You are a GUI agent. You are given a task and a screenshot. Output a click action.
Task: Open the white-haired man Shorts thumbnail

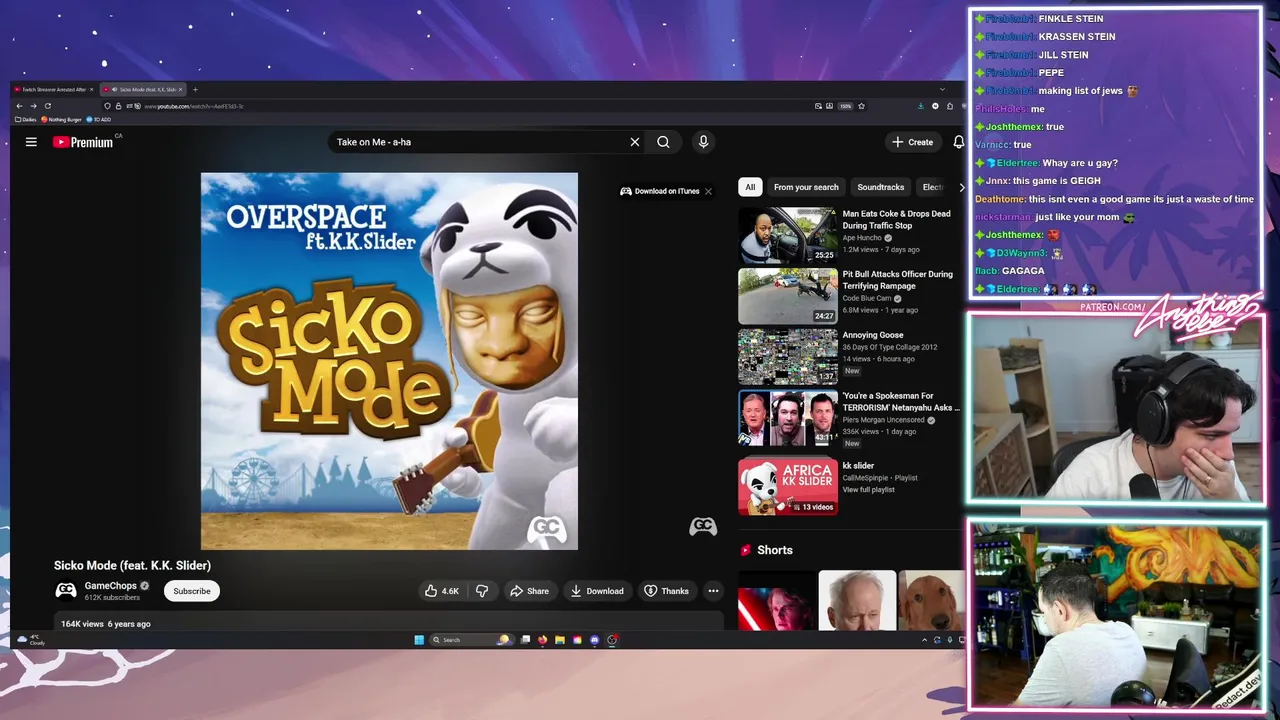(857, 600)
